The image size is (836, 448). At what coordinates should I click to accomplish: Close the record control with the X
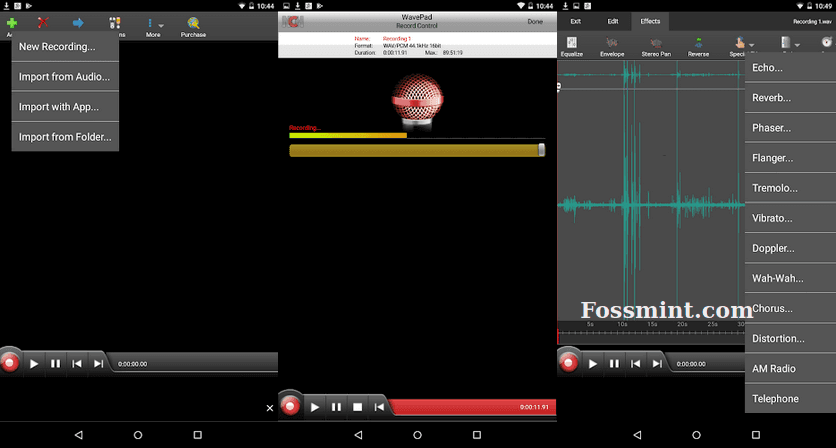click(269, 408)
